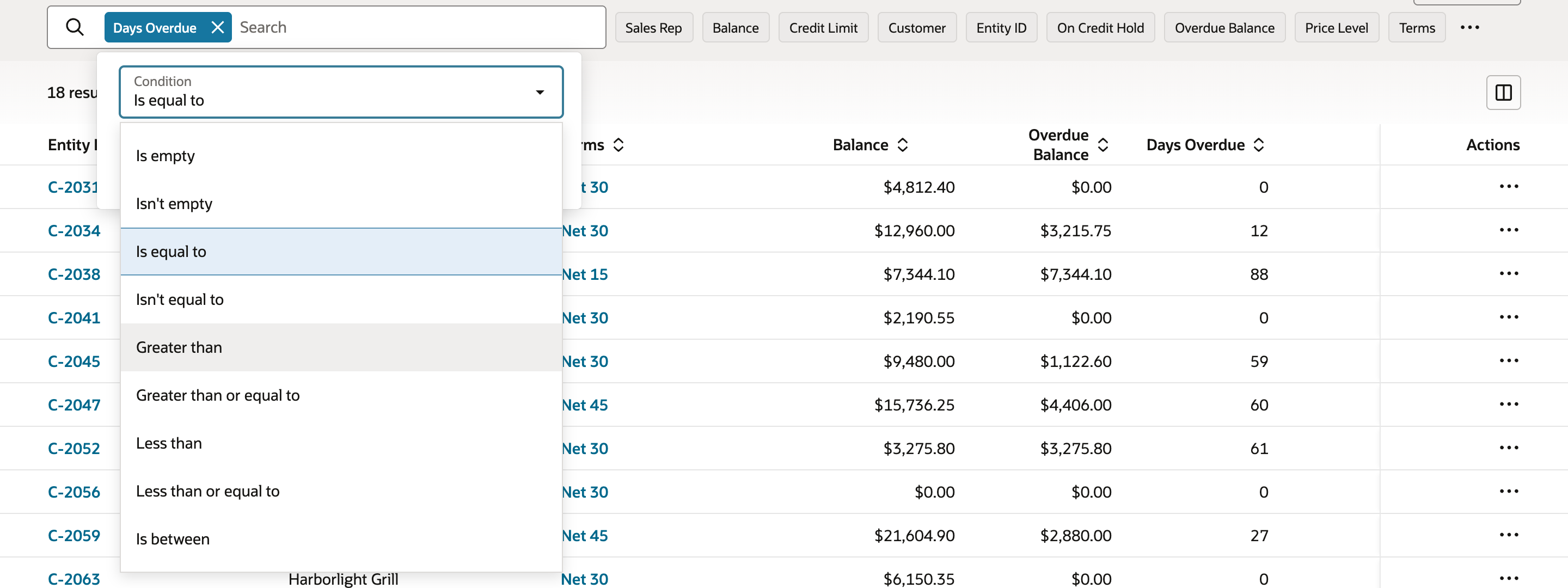The height and width of the screenshot is (588, 1568).
Task: Add the Entity ID filter chip
Action: coord(1001,27)
